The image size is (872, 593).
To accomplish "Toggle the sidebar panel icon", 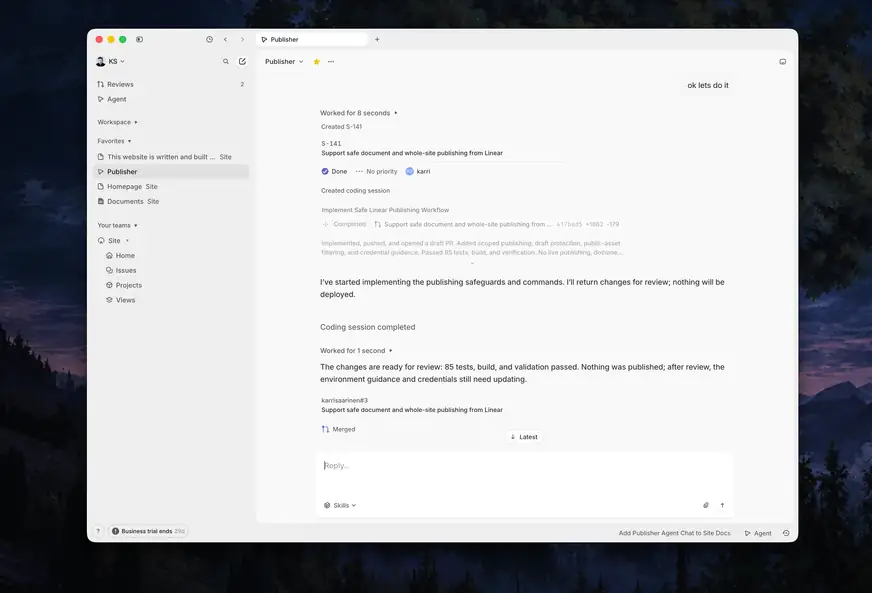I will pos(140,39).
